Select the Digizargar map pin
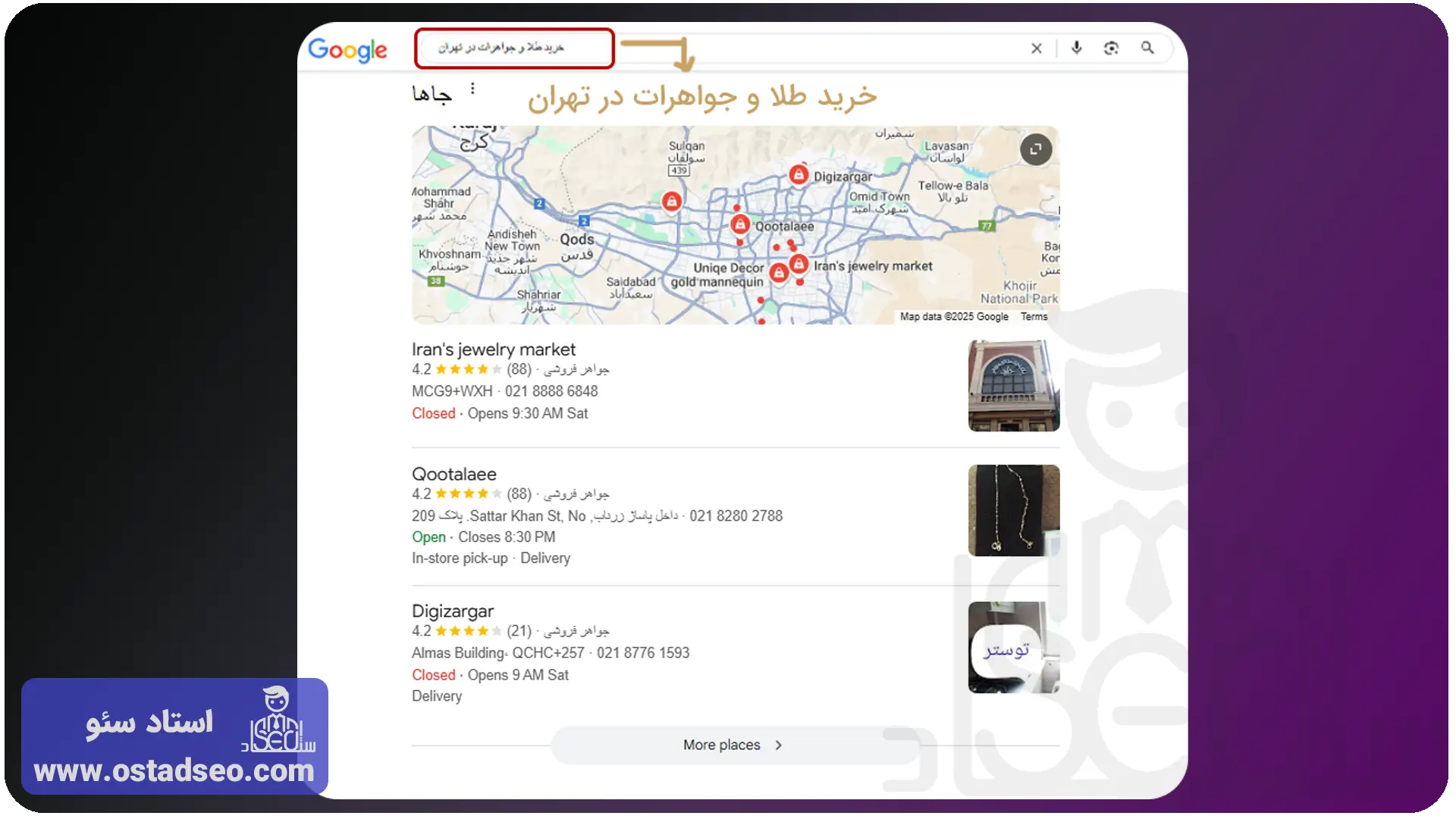The image size is (1456, 819). [x=798, y=175]
